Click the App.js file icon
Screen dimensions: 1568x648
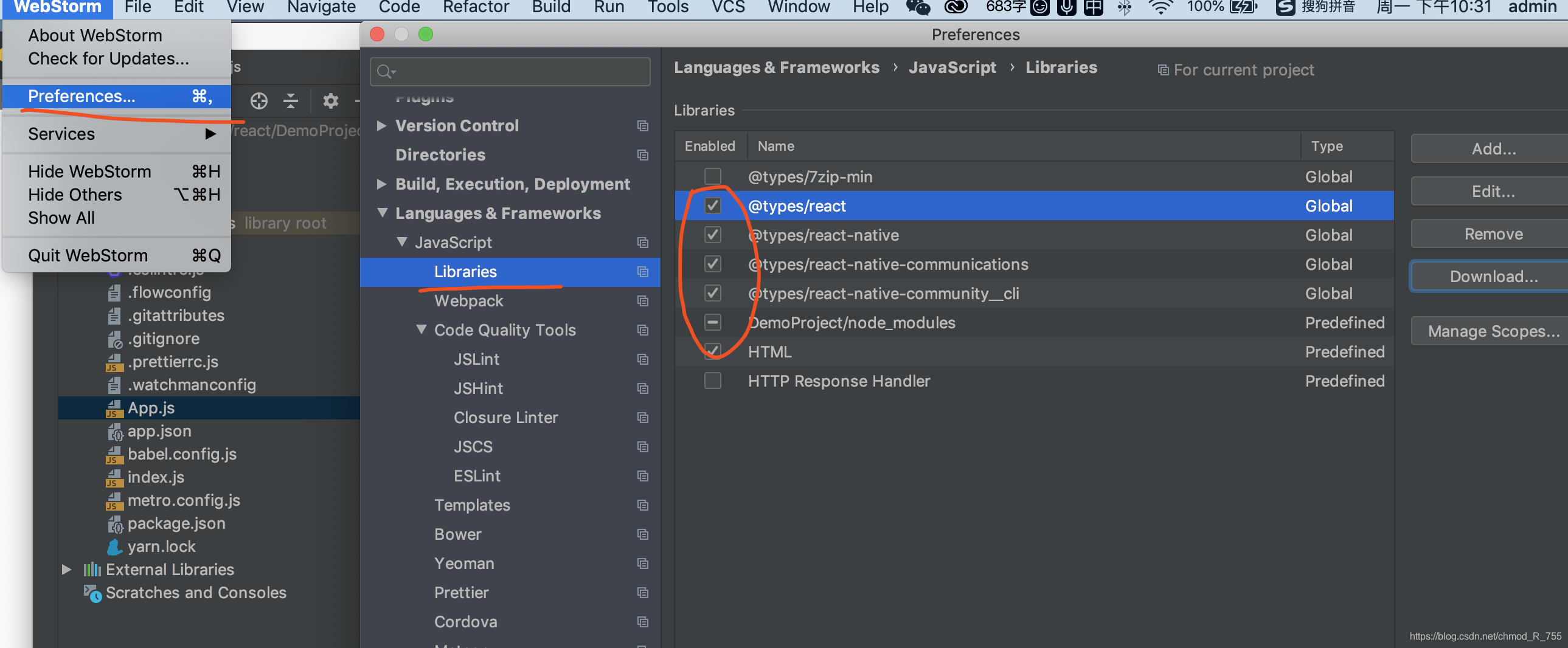(x=114, y=408)
